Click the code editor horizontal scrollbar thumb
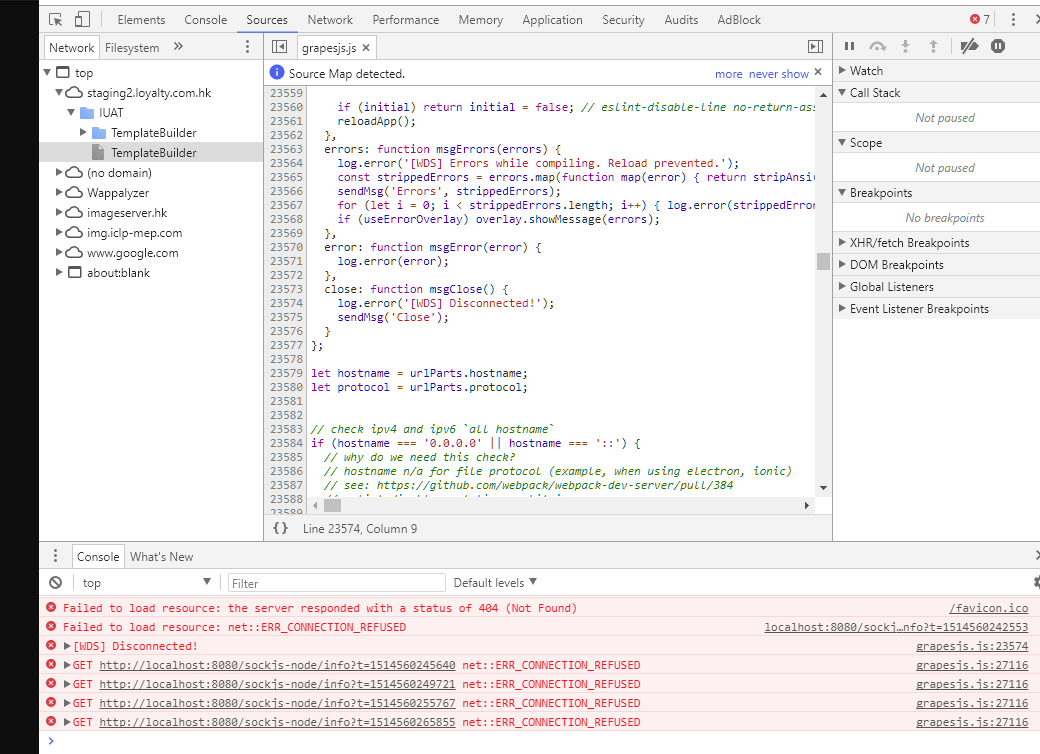Screen dimensions: 1040x754 click(x=332, y=505)
